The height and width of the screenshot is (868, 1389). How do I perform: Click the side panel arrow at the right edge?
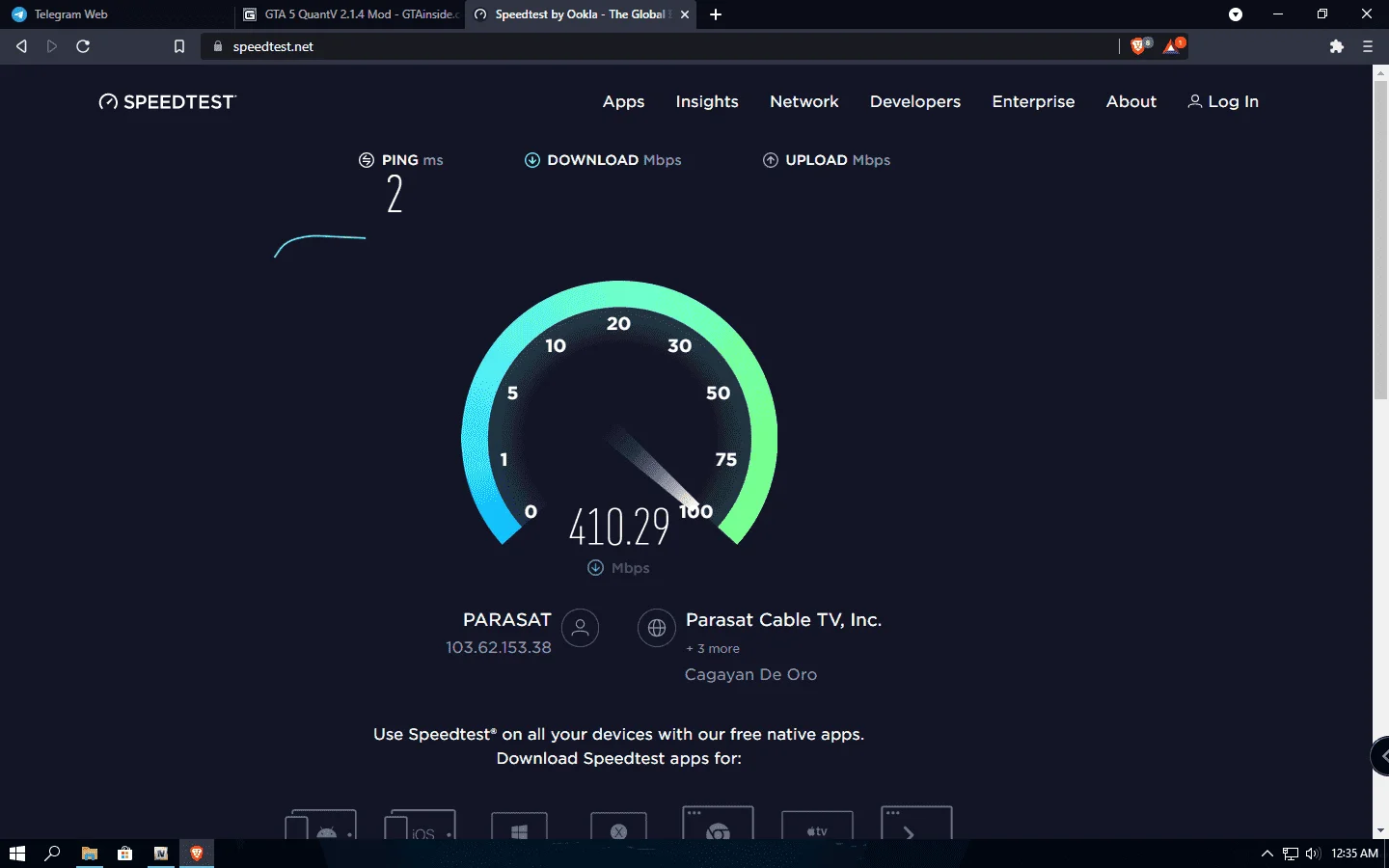coord(1380,756)
